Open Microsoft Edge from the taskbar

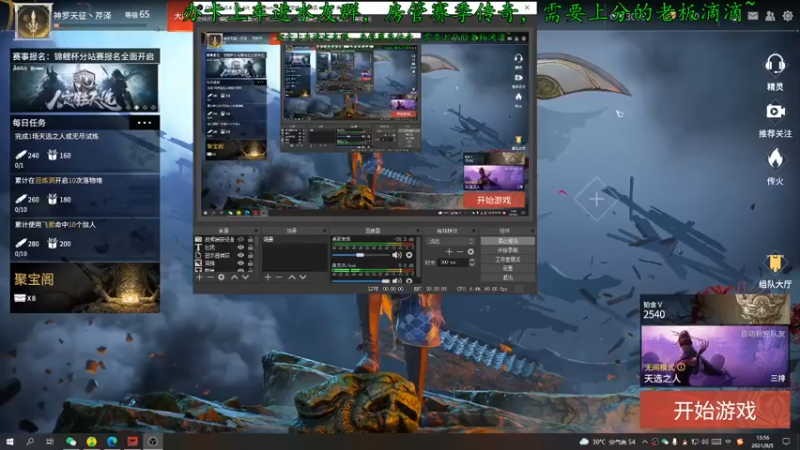(112, 441)
